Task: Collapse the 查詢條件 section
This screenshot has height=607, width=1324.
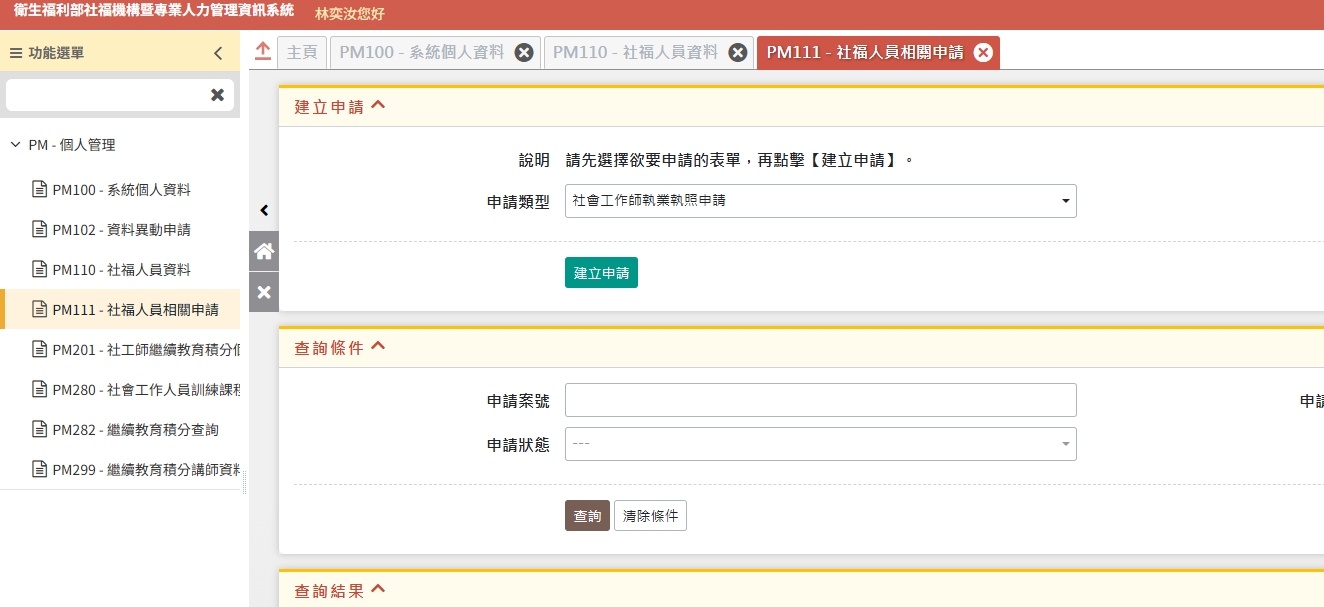Action: 378,347
